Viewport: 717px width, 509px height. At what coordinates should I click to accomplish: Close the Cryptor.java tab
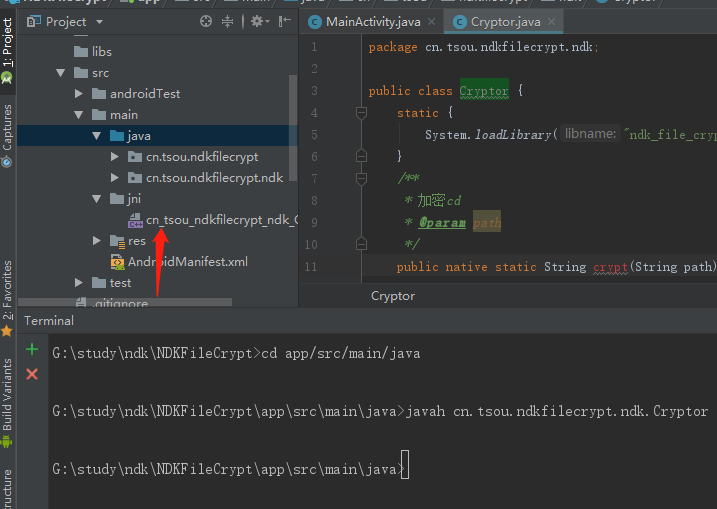click(551, 21)
